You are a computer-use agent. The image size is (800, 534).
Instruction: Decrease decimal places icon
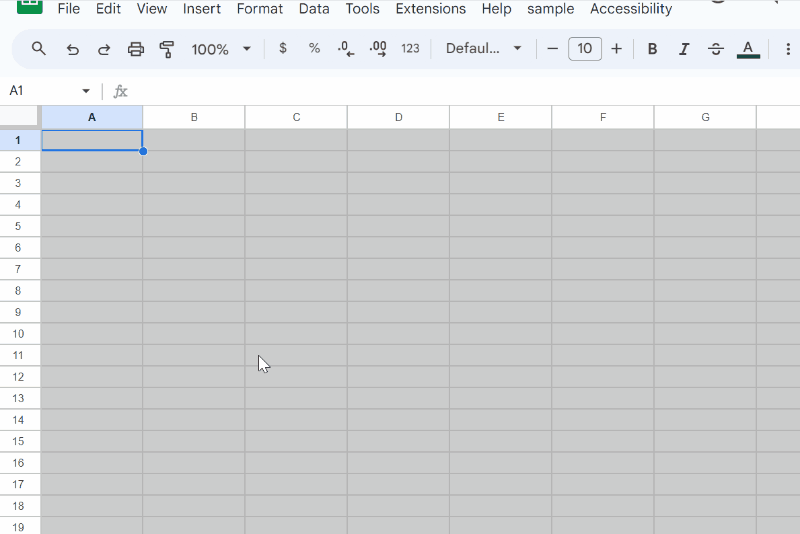click(x=346, y=49)
